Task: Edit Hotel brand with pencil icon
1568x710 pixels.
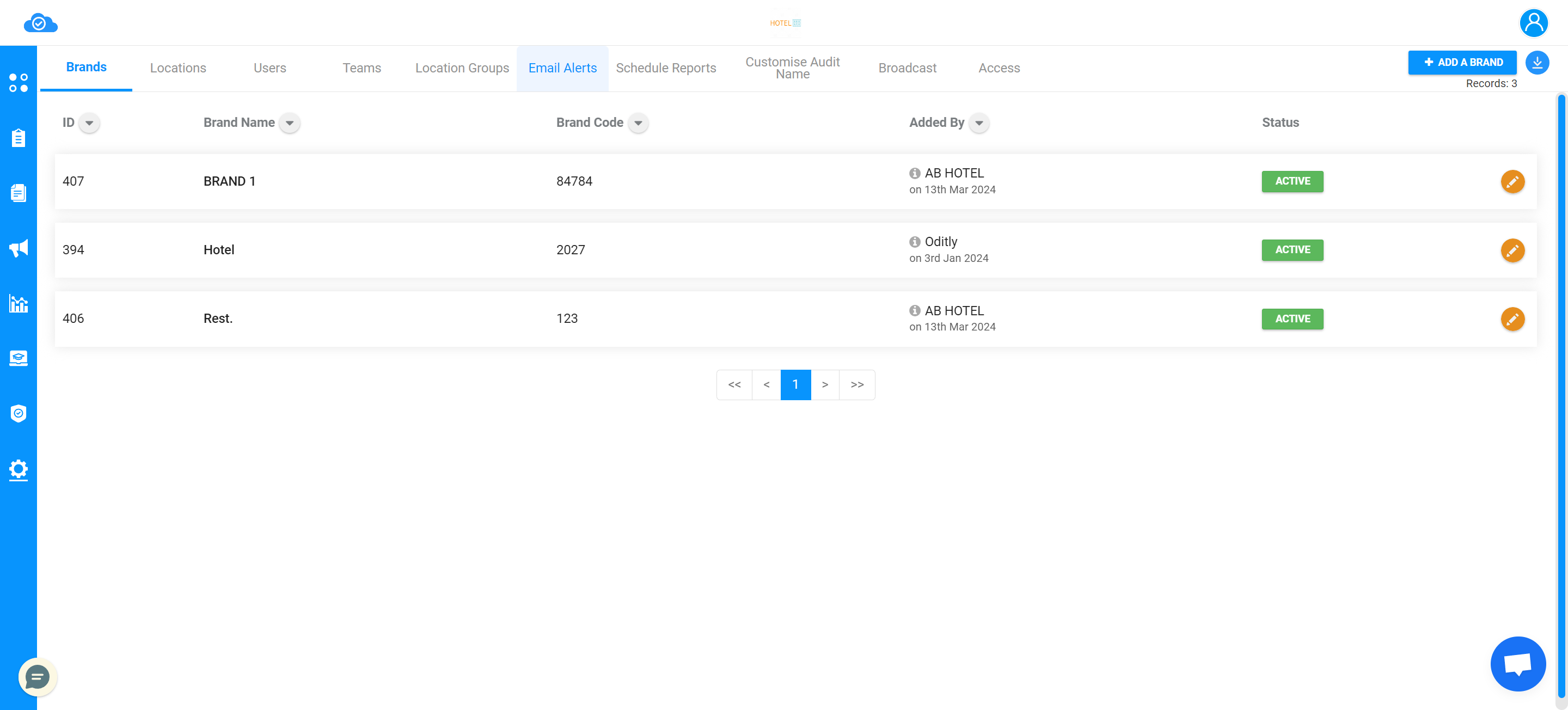Action: [1512, 250]
